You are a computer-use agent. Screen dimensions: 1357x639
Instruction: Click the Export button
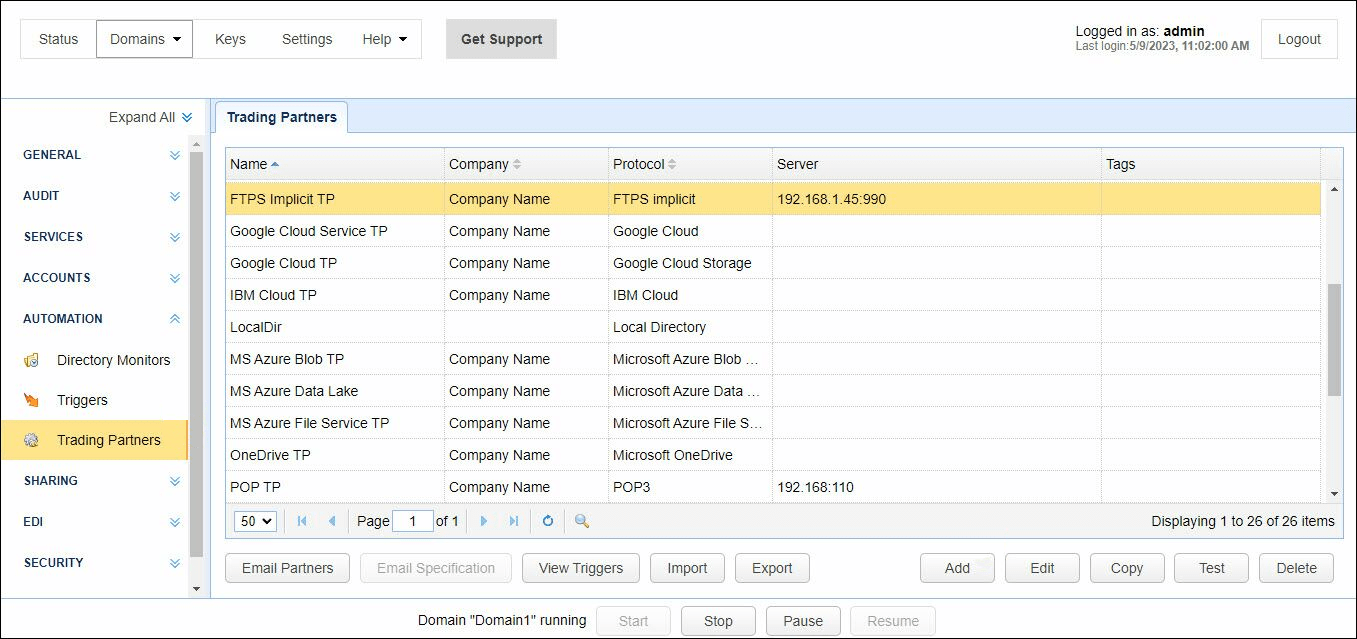click(x=772, y=568)
